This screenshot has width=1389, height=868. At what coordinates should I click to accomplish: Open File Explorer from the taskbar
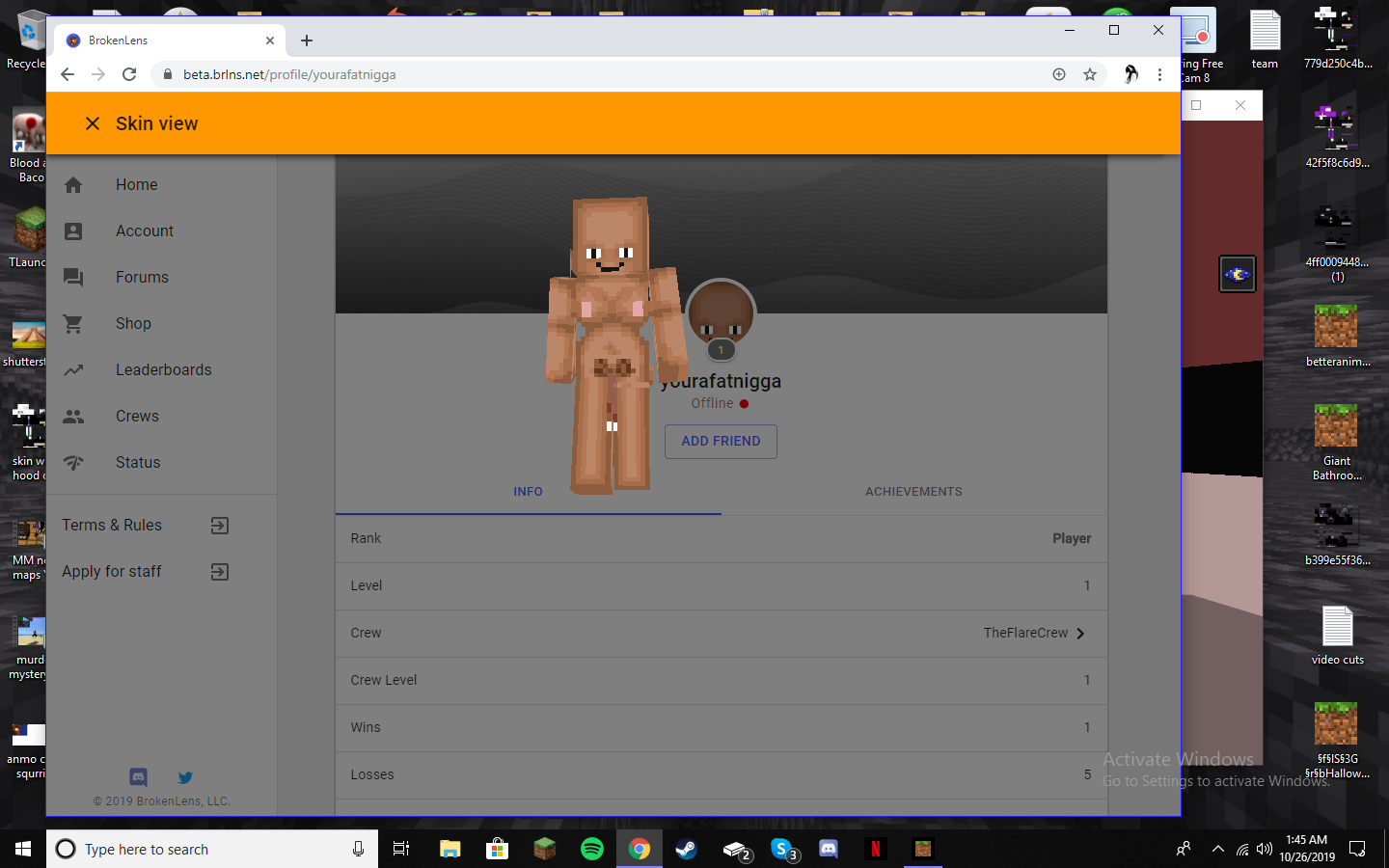point(450,849)
